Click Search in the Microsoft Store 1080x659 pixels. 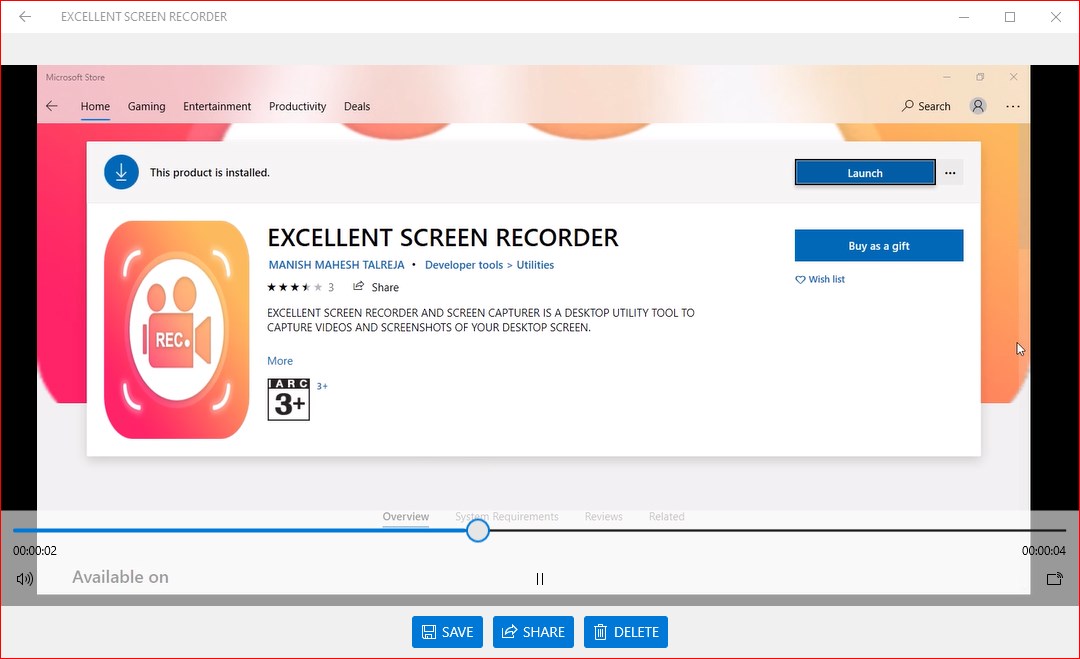click(926, 106)
